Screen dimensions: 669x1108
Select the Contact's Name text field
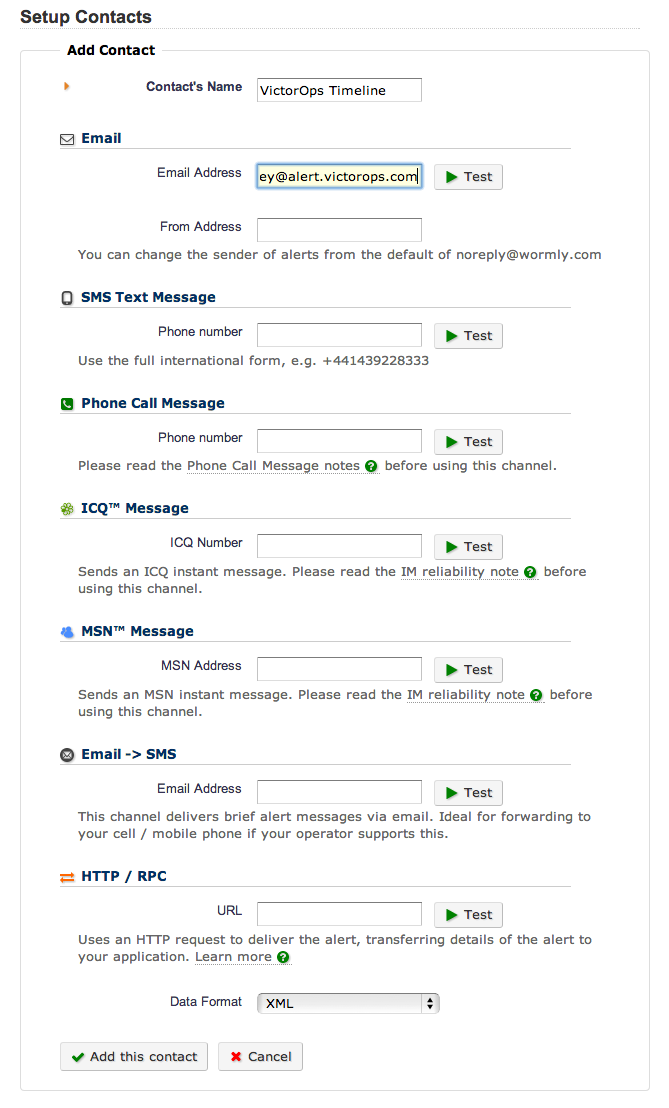339,90
